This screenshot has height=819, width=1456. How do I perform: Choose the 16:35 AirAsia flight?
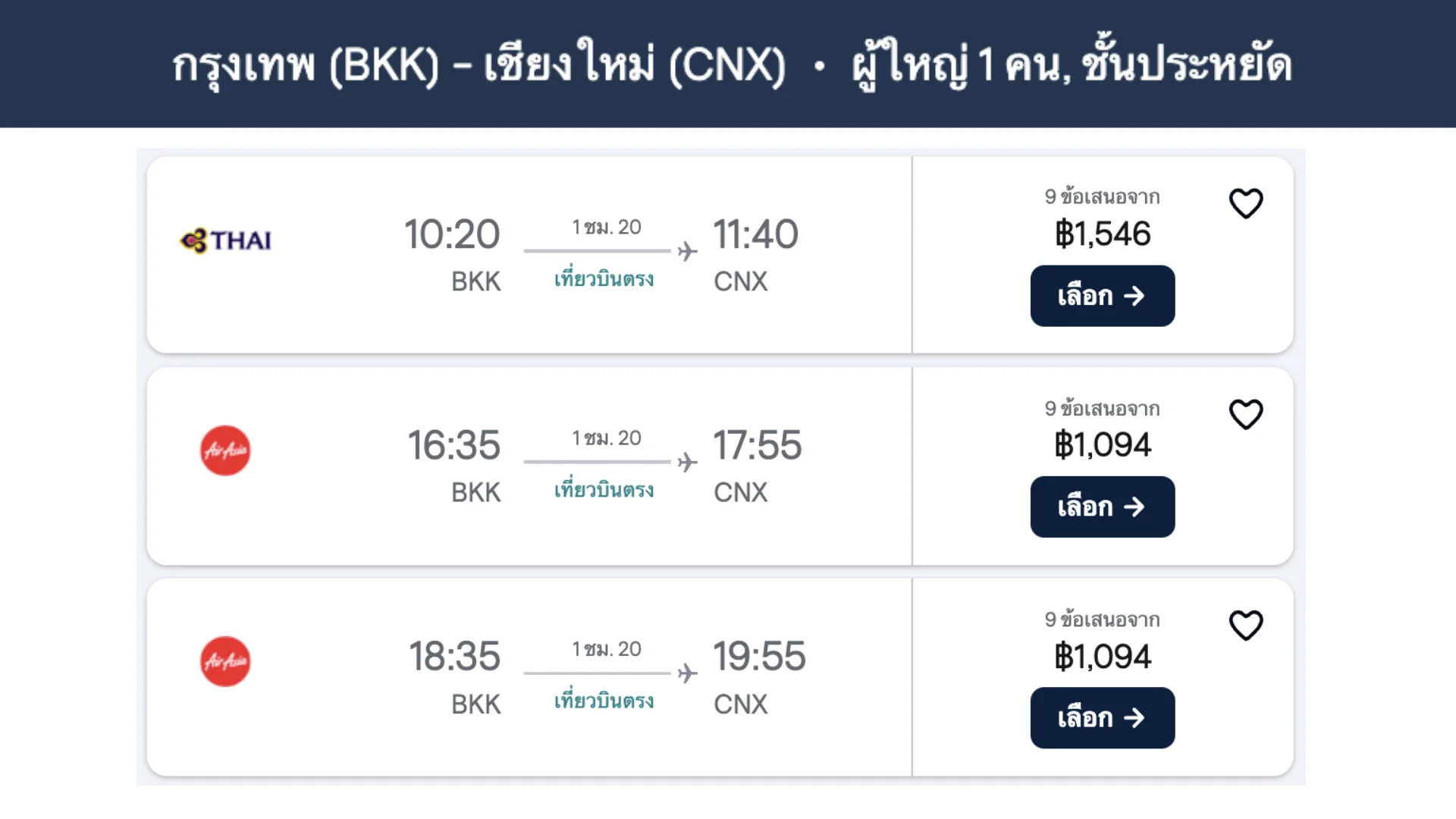coord(1102,507)
